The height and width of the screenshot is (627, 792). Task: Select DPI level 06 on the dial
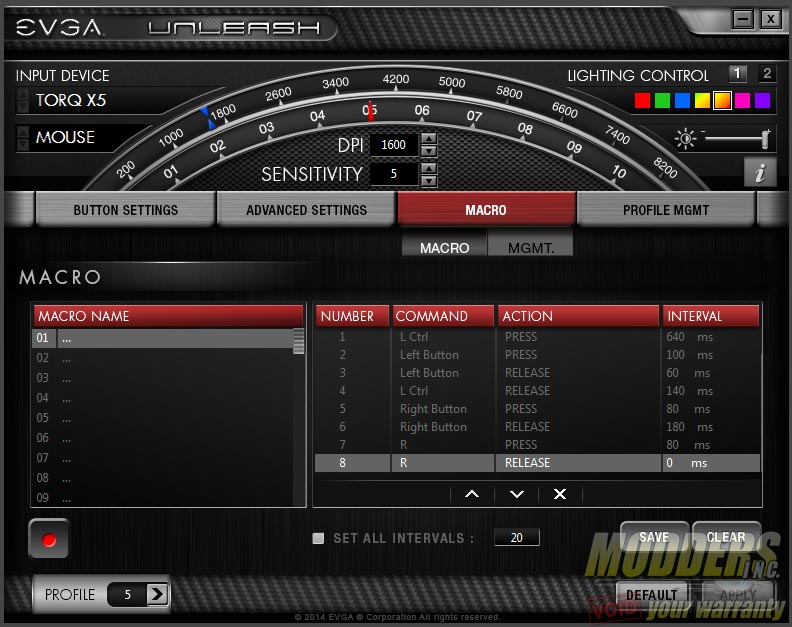(x=422, y=110)
